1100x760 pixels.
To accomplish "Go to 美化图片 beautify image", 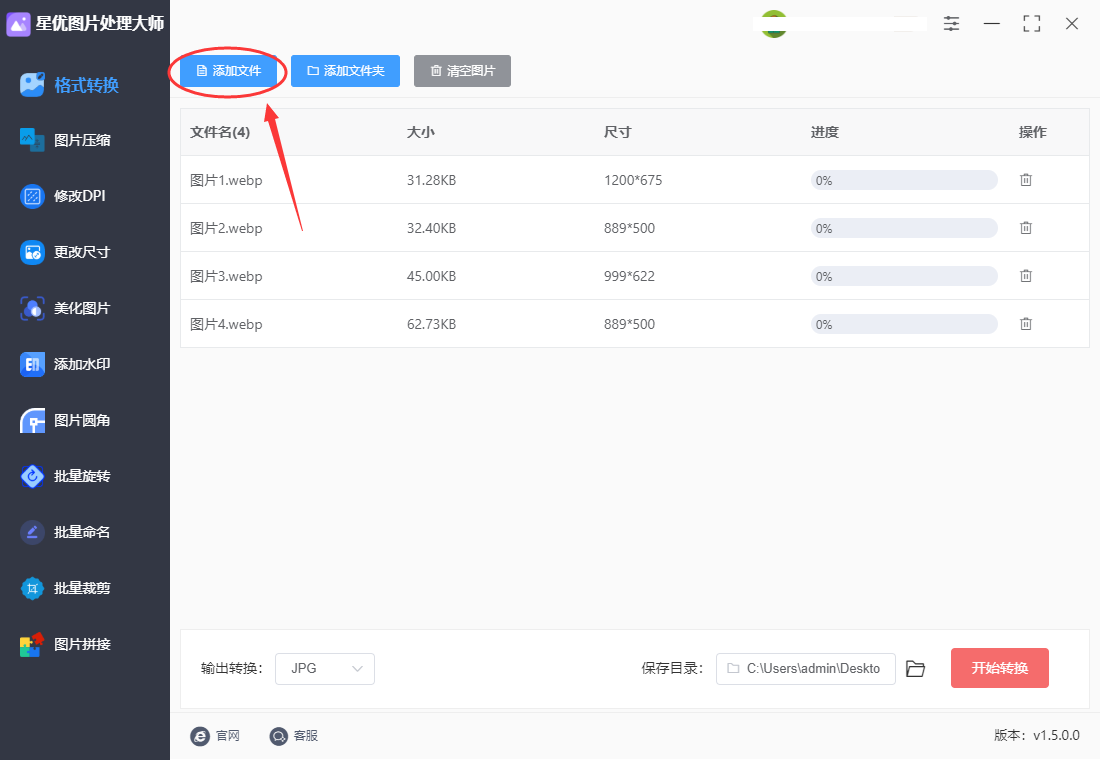I will coord(66,308).
